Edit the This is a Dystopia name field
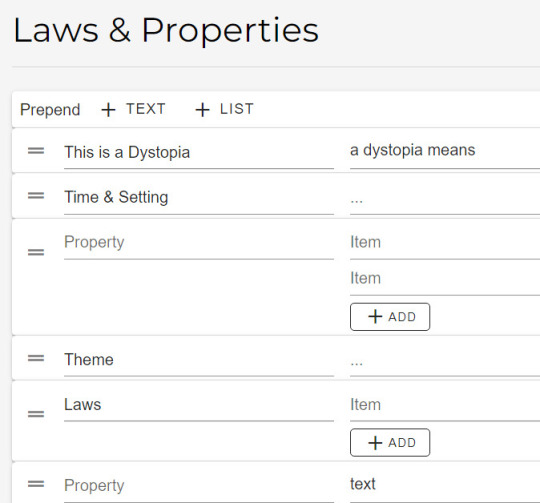Viewport: 540px width, 503px height. coord(199,153)
